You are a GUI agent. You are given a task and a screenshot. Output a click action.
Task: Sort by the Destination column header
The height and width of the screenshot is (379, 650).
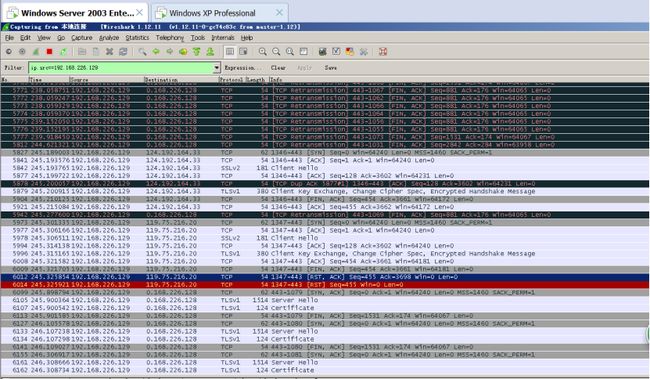(x=181, y=80)
